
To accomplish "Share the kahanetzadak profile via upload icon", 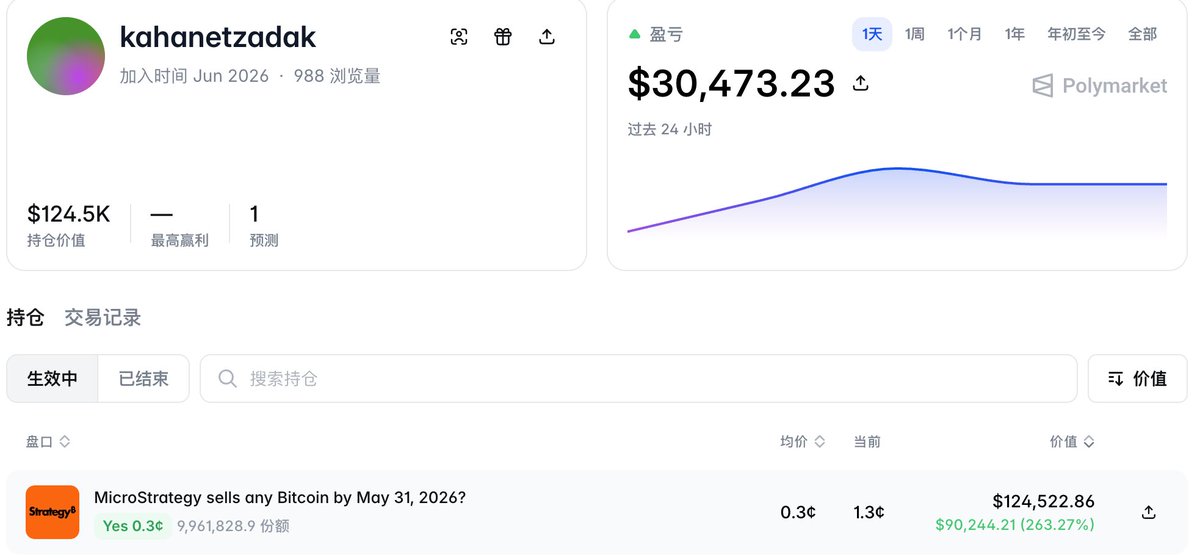I will click(x=547, y=37).
